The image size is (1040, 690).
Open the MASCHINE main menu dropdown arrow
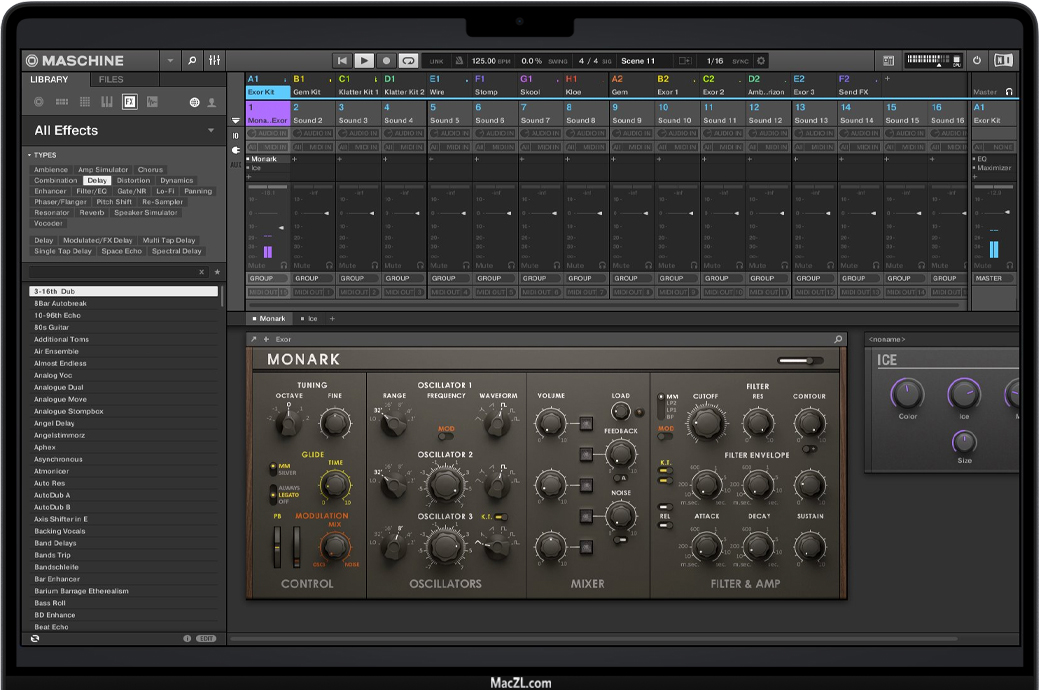170,61
